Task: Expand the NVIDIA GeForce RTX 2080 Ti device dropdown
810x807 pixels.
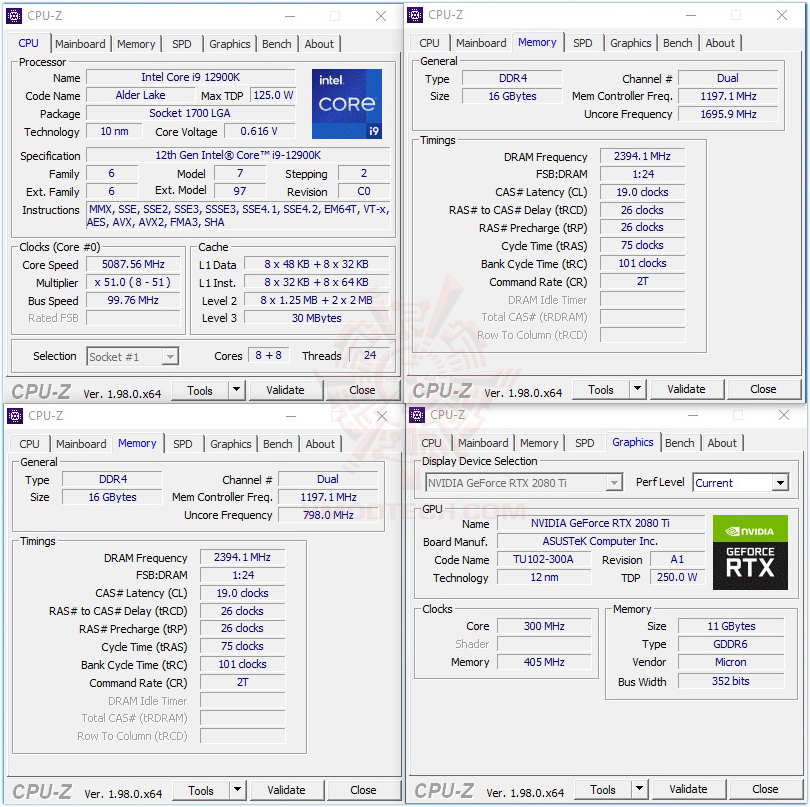Action: click(x=524, y=483)
